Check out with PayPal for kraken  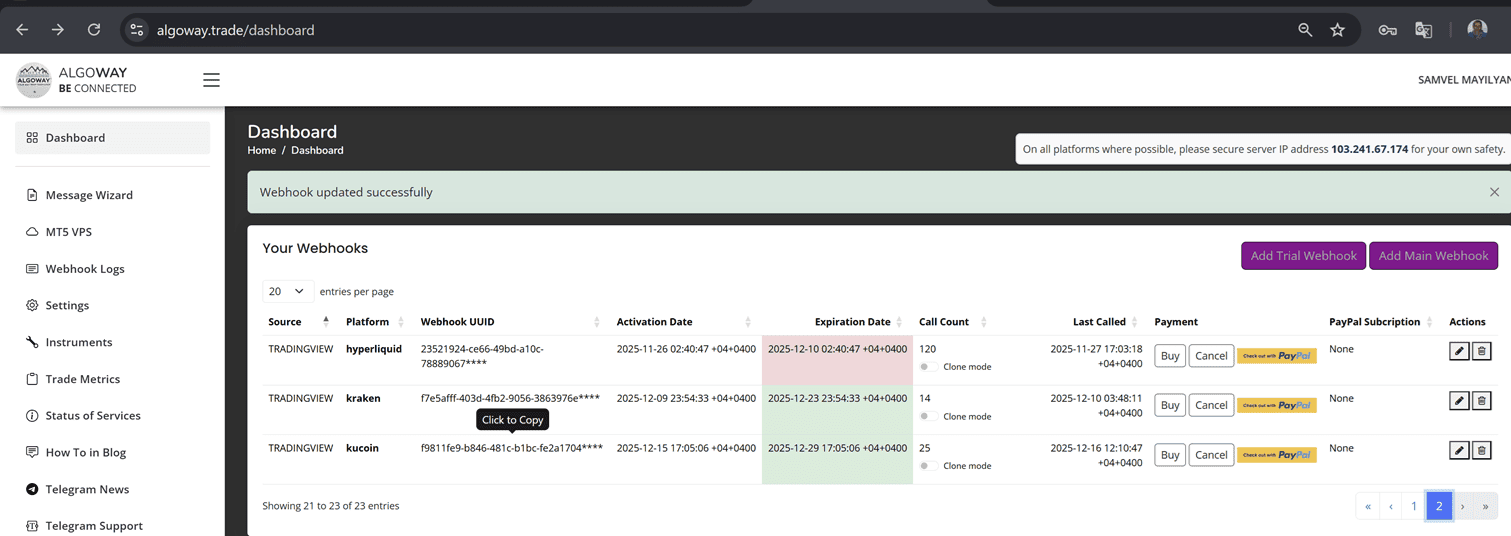(1277, 405)
